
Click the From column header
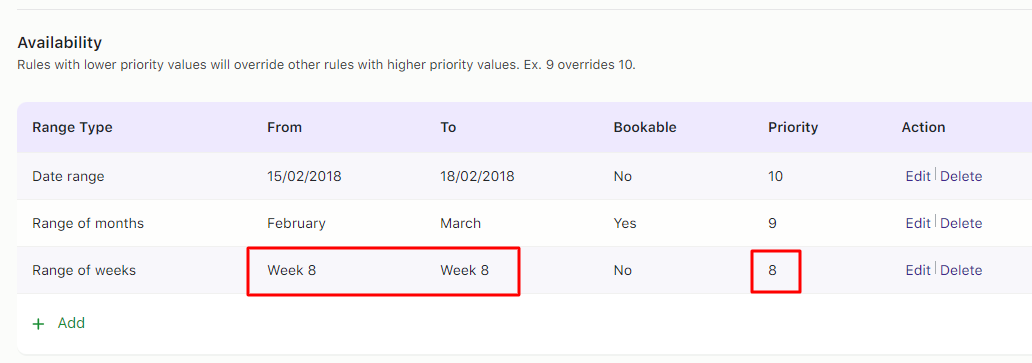click(x=284, y=128)
